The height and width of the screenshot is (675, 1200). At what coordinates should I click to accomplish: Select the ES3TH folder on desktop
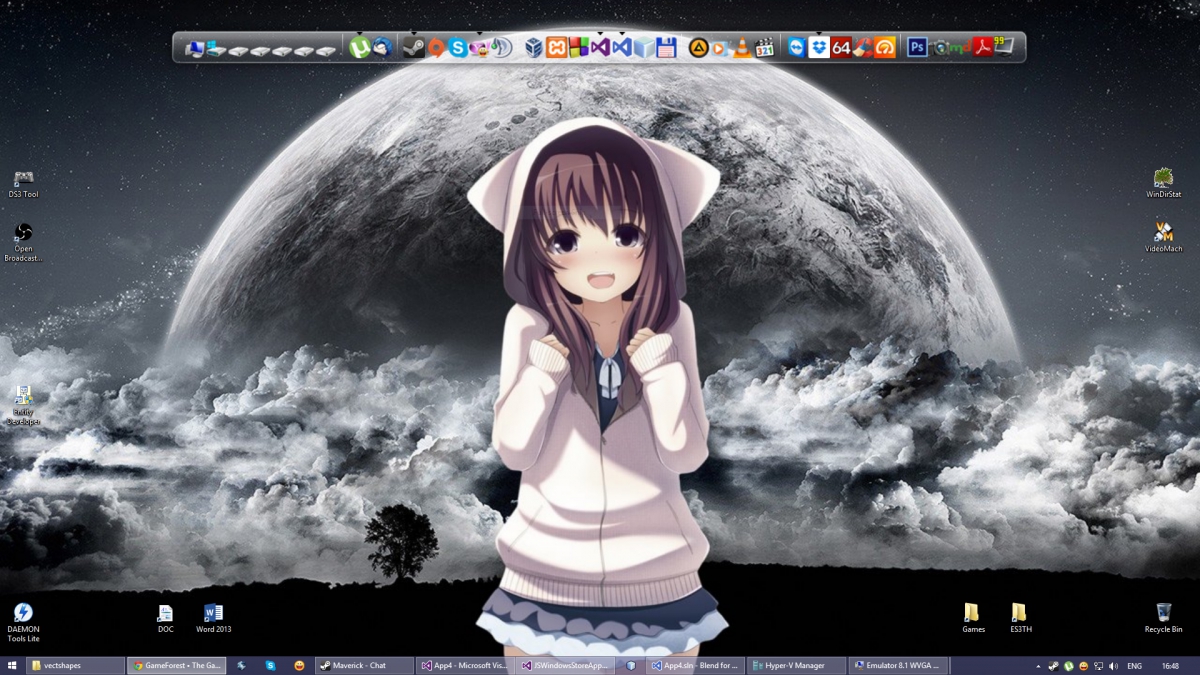pos(1020,619)
